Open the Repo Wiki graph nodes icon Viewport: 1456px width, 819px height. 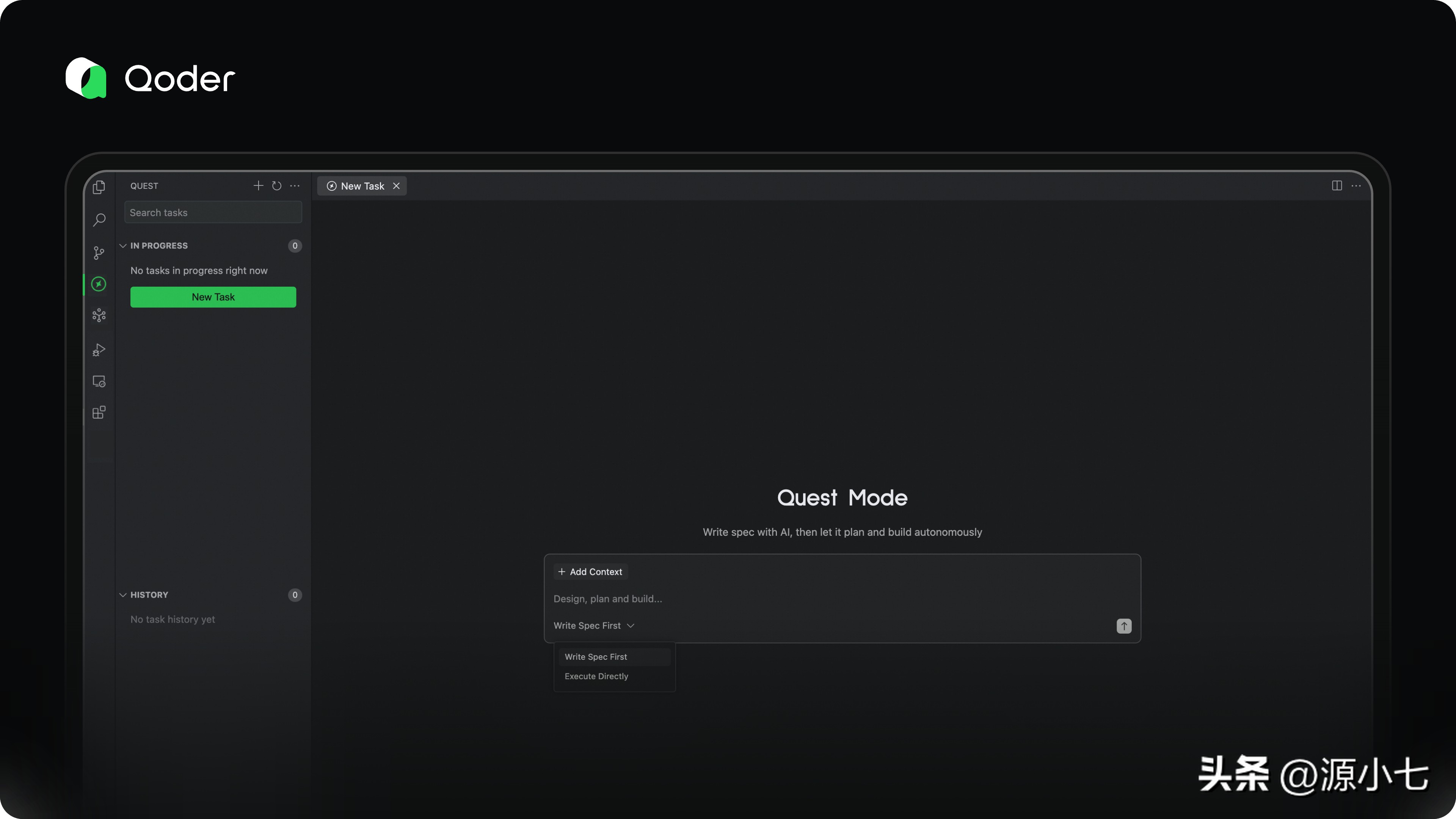point(99,315)
